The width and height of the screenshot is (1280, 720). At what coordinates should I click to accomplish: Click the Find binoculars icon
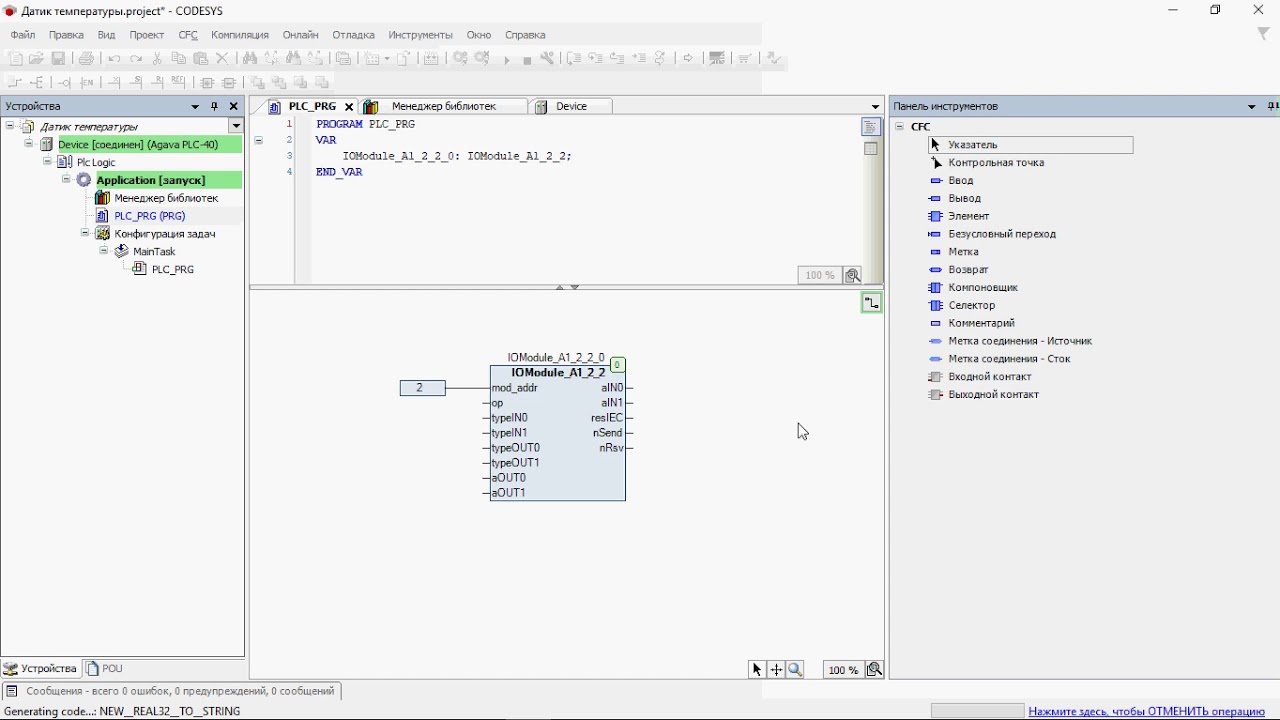250,59
